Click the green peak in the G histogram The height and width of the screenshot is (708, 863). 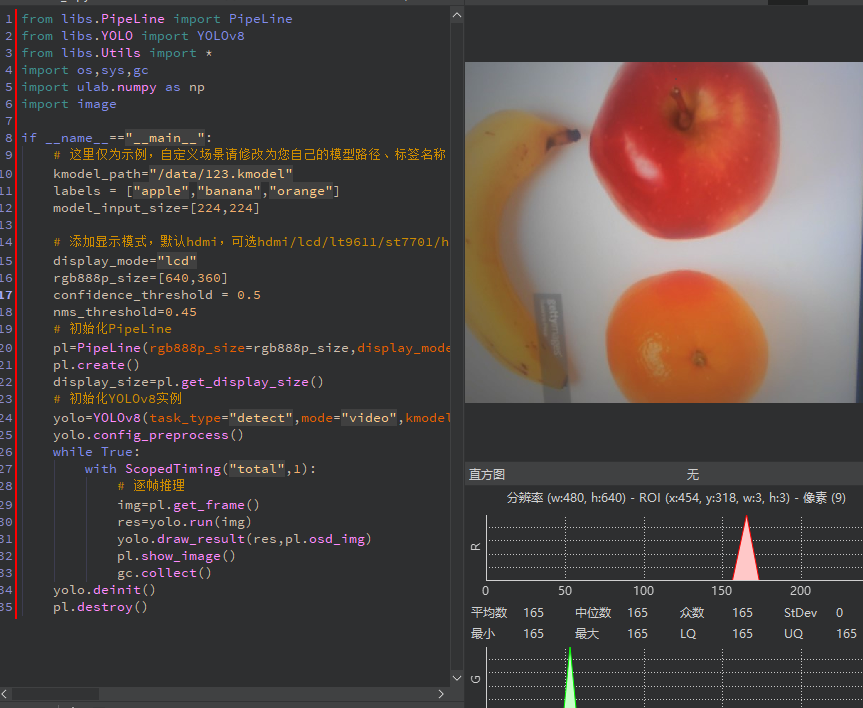569,672
